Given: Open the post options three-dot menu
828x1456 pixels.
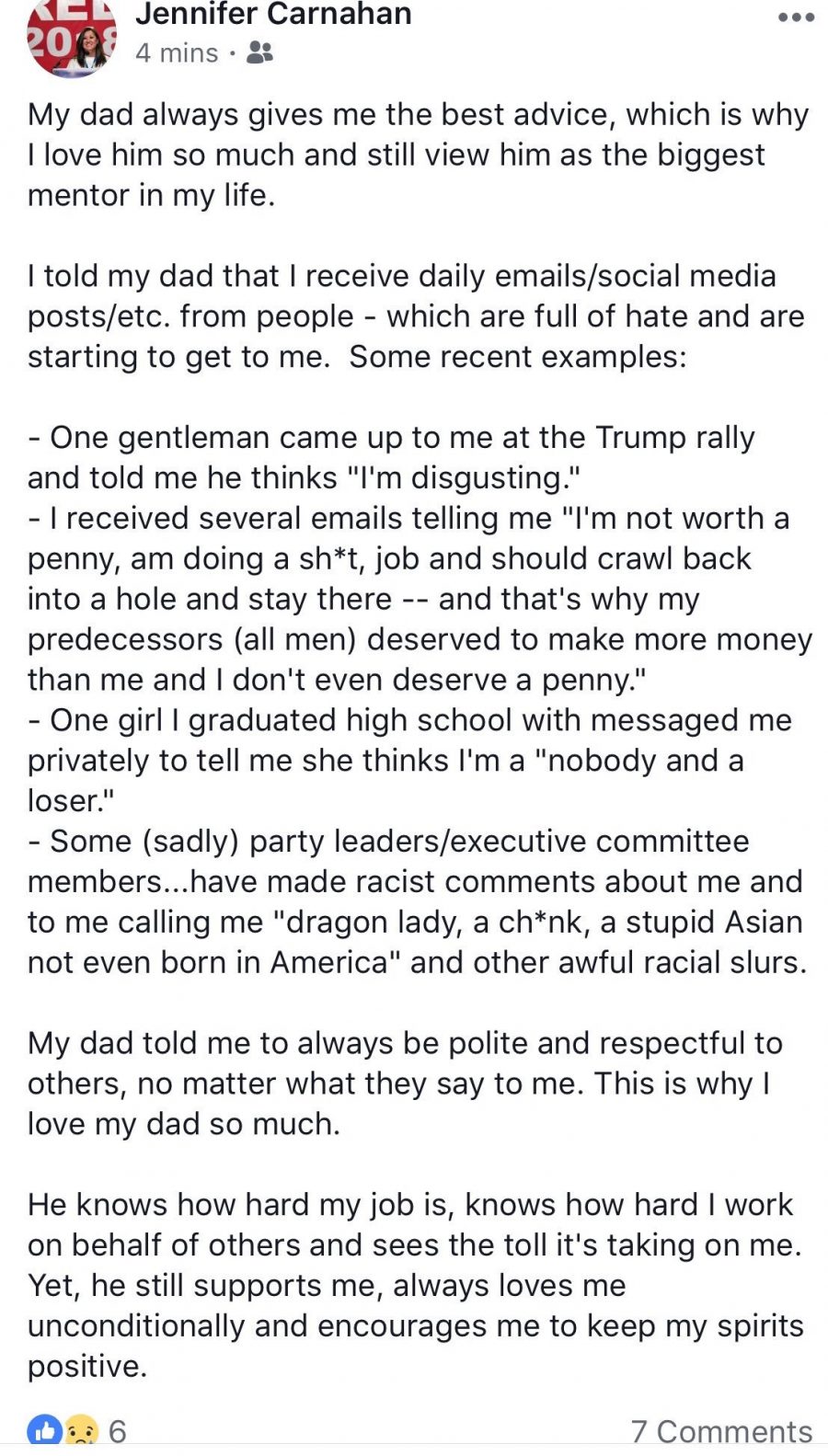Looking at the screenshot, I should tap(796, 17).
